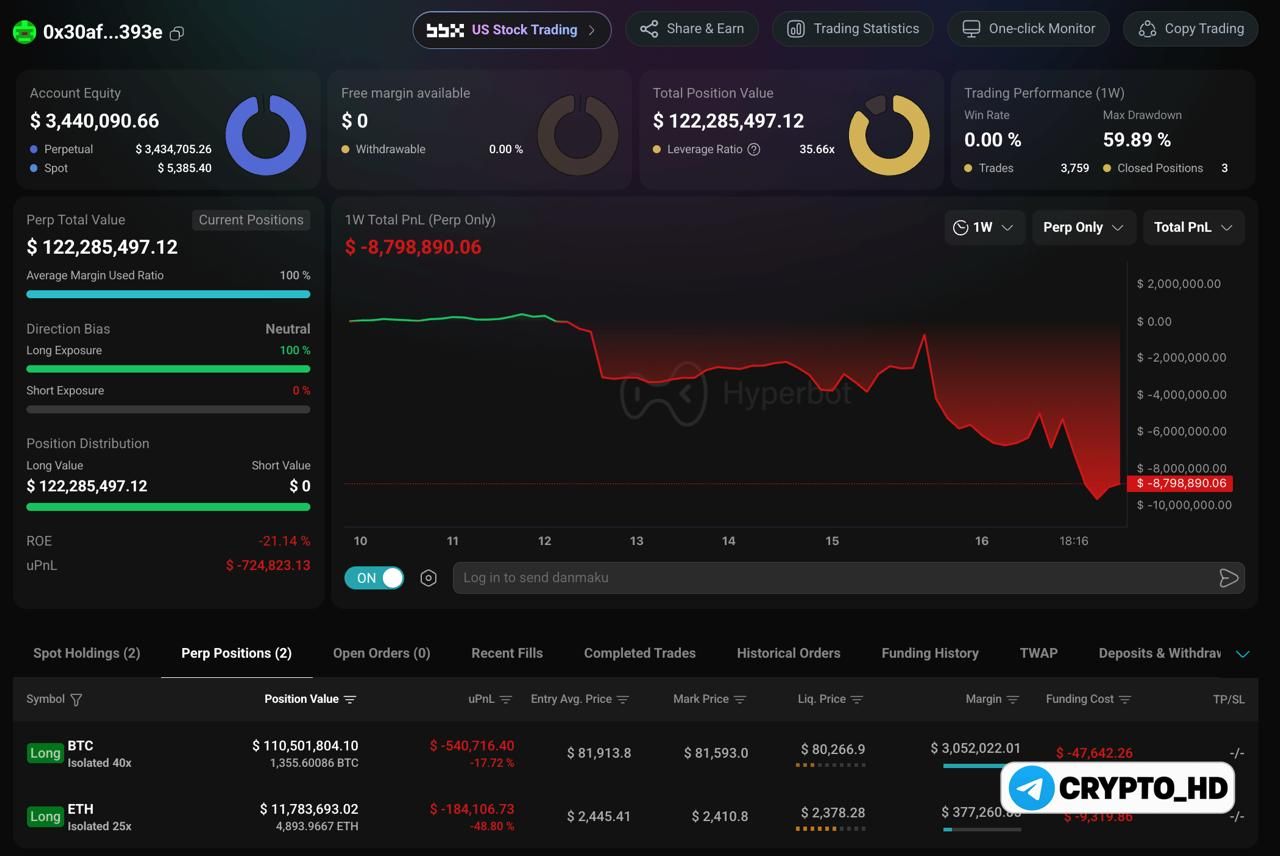The width and height of the screenshot is (1280, 856).
Task: Click the Current Positions button
Action: pos(251,220)
